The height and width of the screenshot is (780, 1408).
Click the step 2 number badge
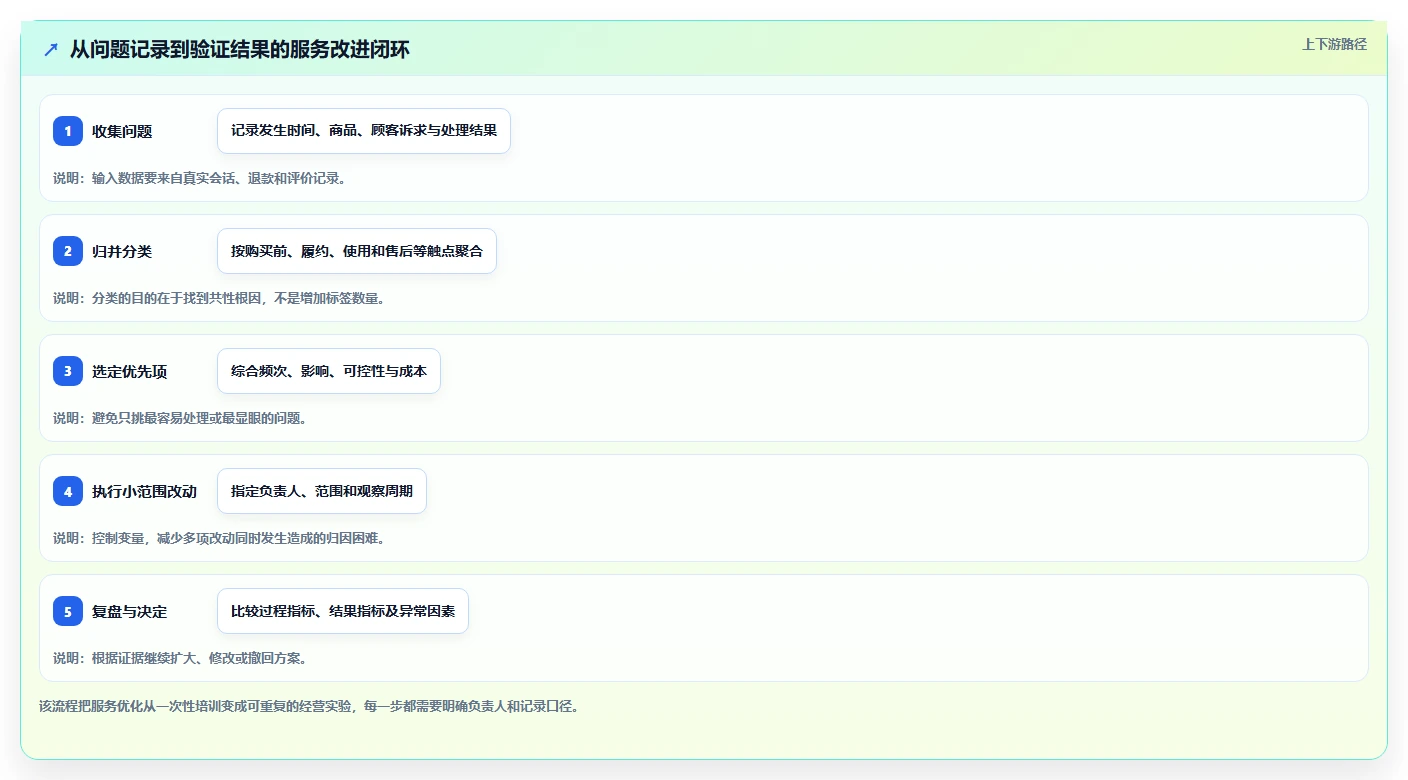click(68, 251)
